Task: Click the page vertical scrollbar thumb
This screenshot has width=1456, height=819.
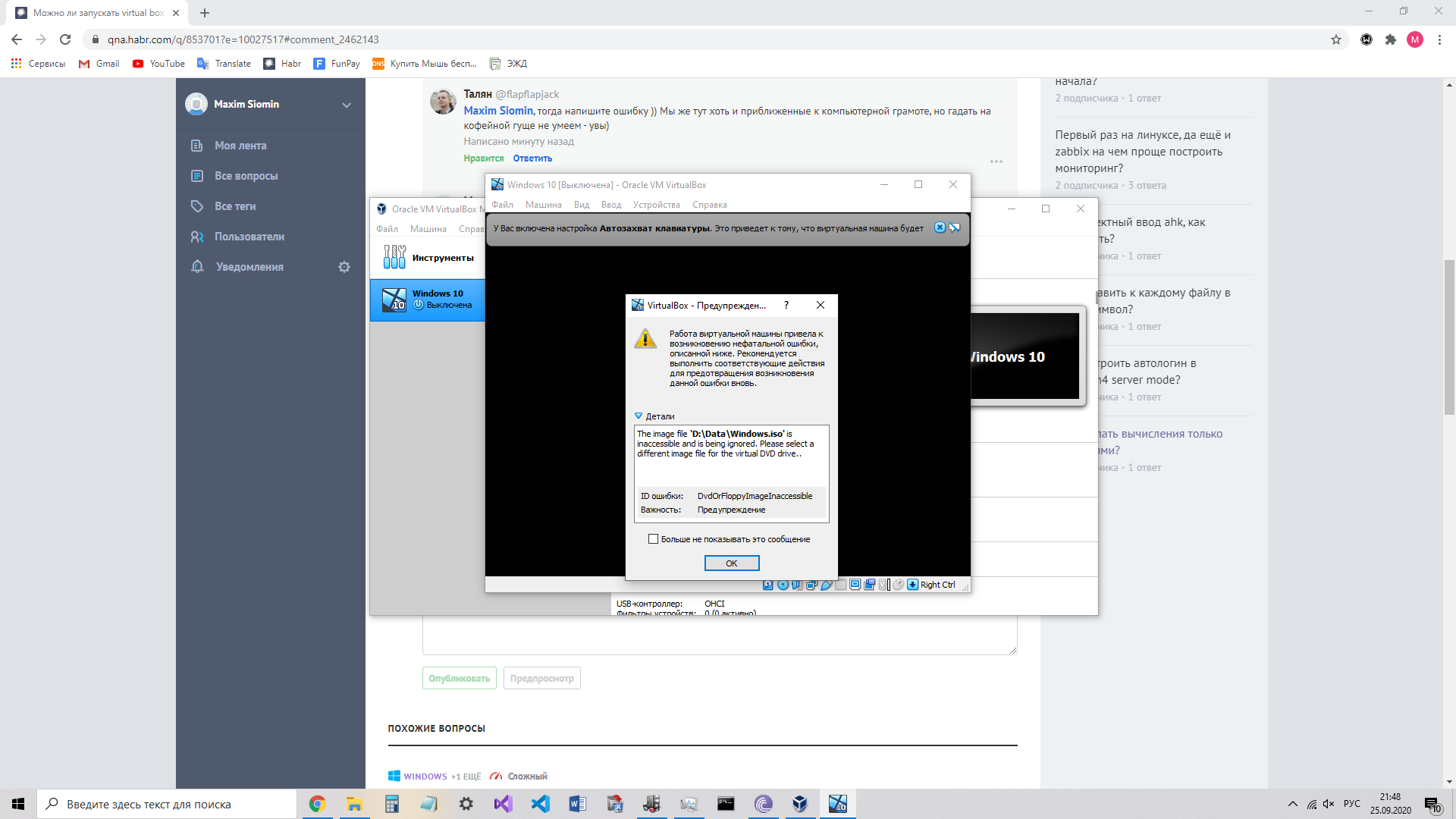Action: (1449, 337)
